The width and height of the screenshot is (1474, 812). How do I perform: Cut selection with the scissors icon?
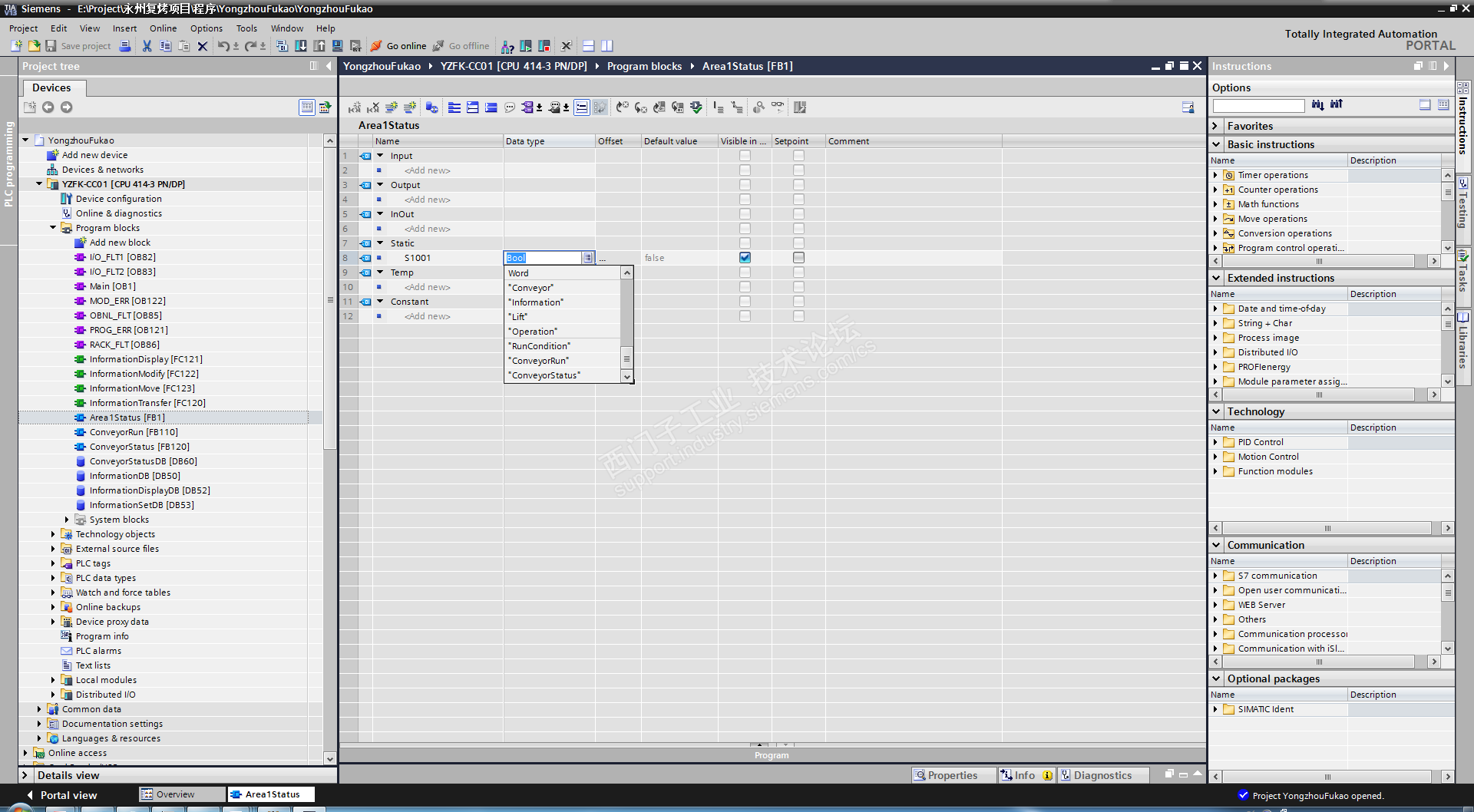[147, 46]
